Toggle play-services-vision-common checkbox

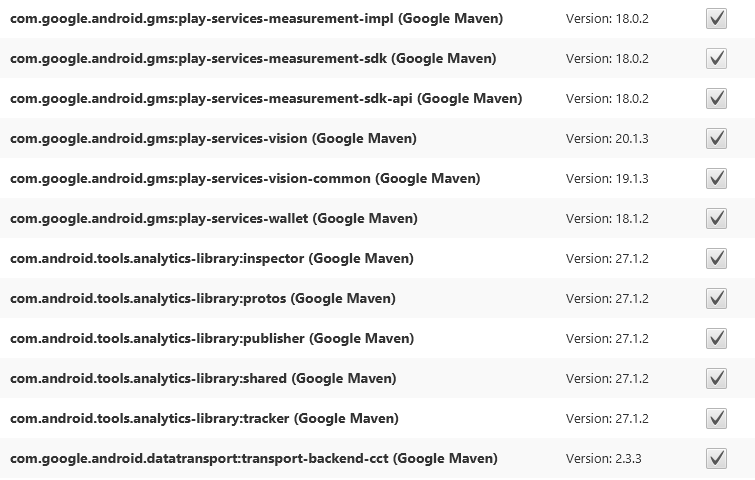[716, 179]
